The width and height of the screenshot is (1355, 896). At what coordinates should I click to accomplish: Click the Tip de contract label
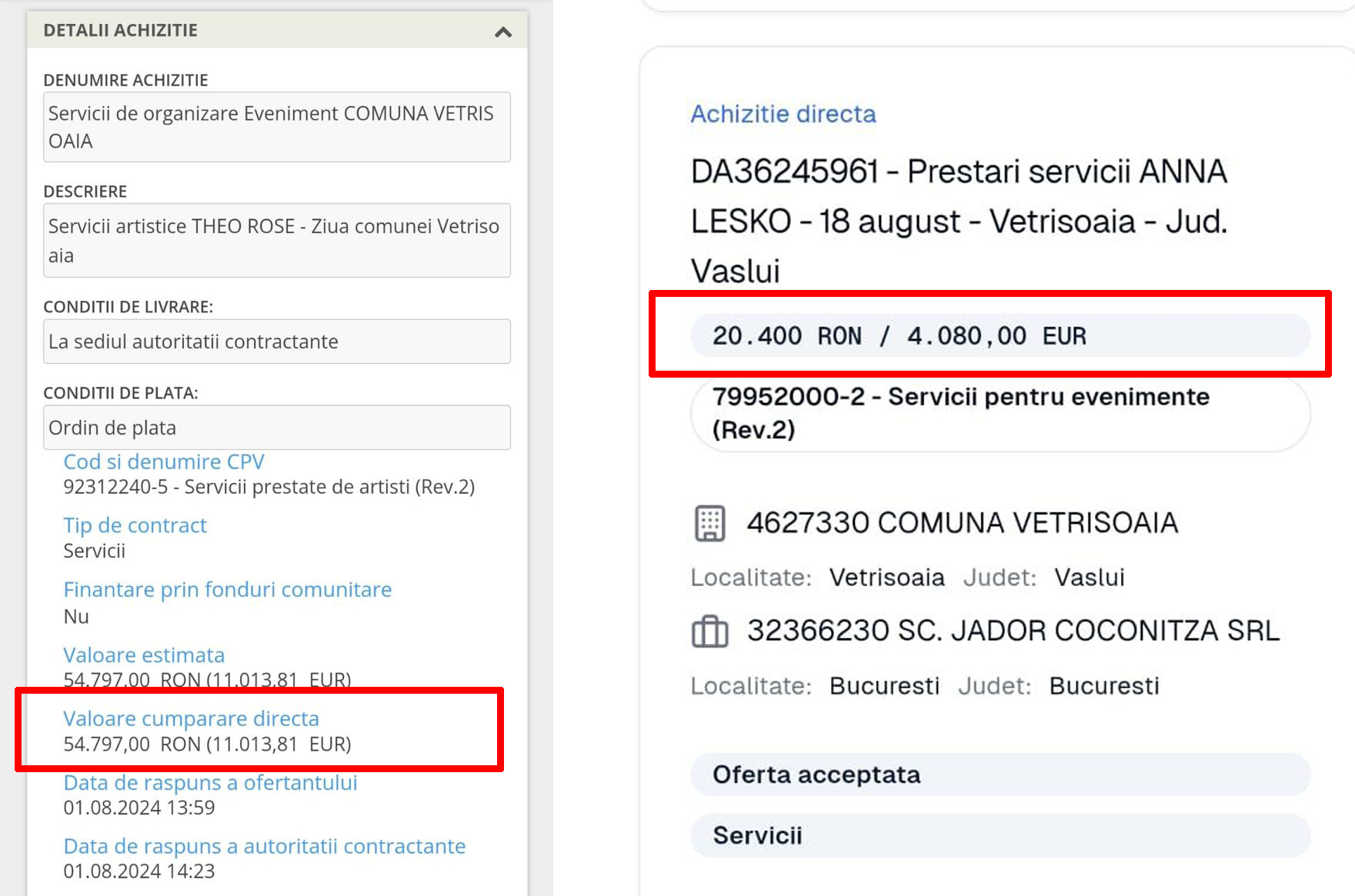(x=135, y=525)
